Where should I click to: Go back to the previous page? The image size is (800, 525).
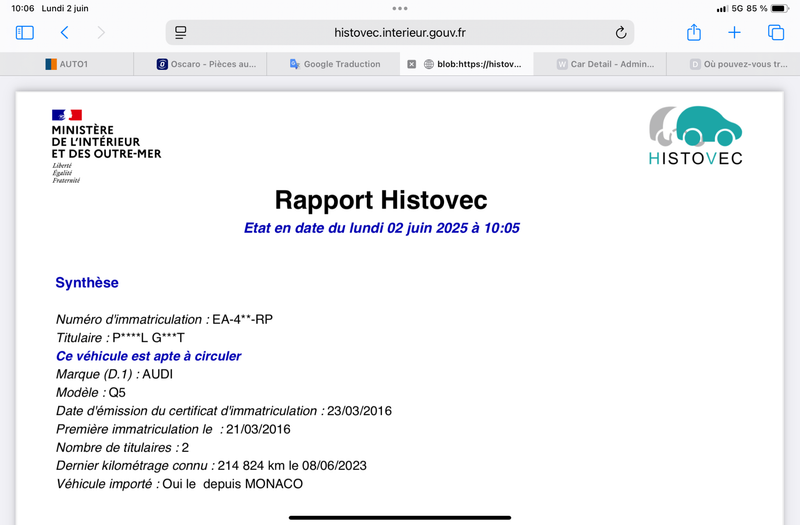(x=64, y=33)
